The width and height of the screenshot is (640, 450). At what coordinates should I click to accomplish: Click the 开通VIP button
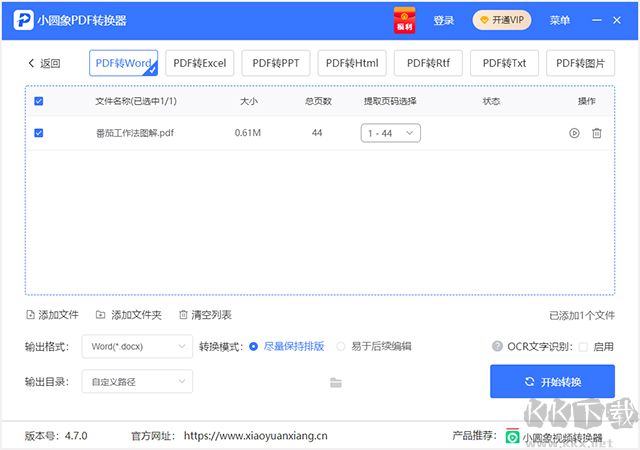coord(502,20)
